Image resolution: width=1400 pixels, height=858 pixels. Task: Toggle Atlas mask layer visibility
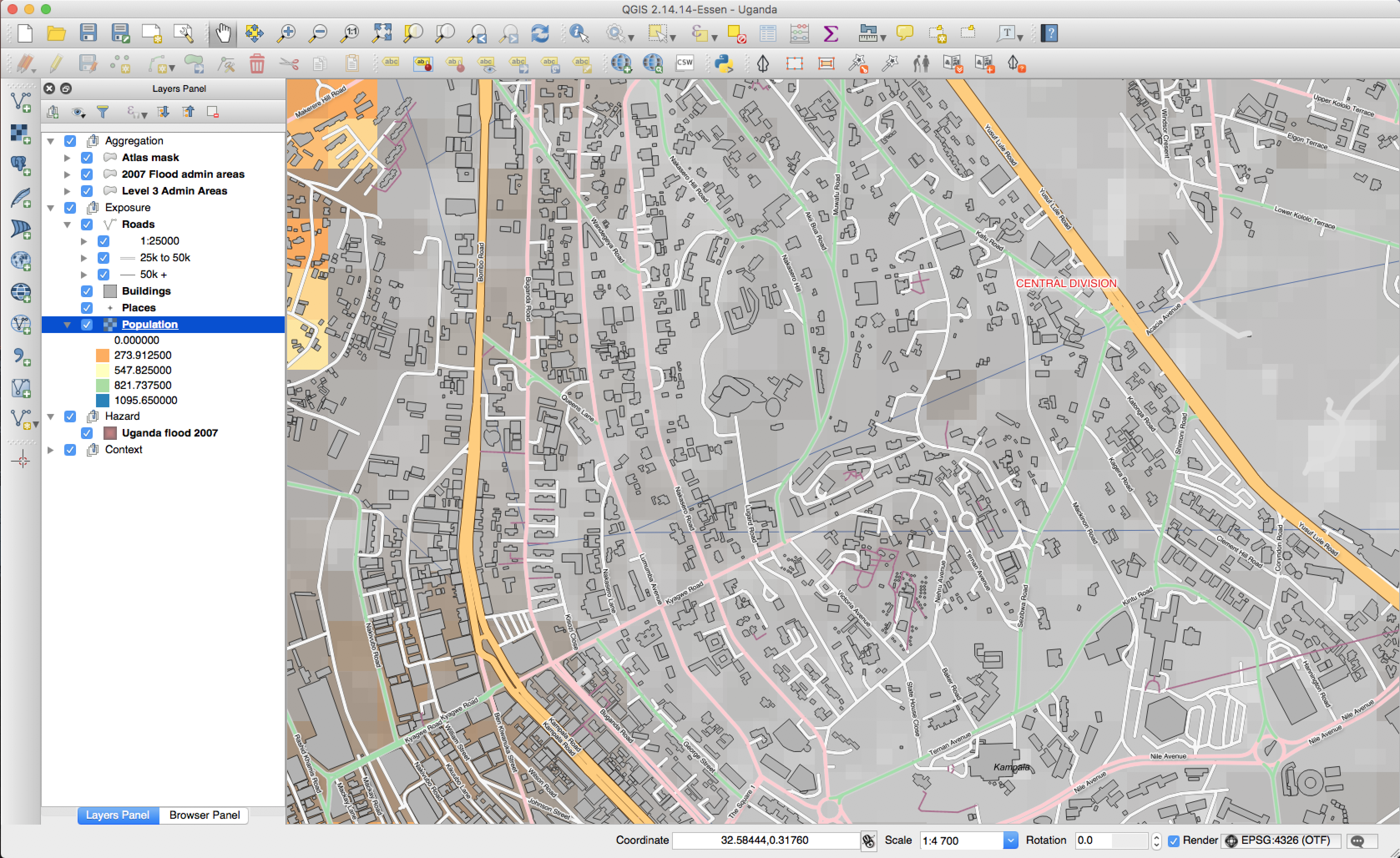tap(87, 157)
